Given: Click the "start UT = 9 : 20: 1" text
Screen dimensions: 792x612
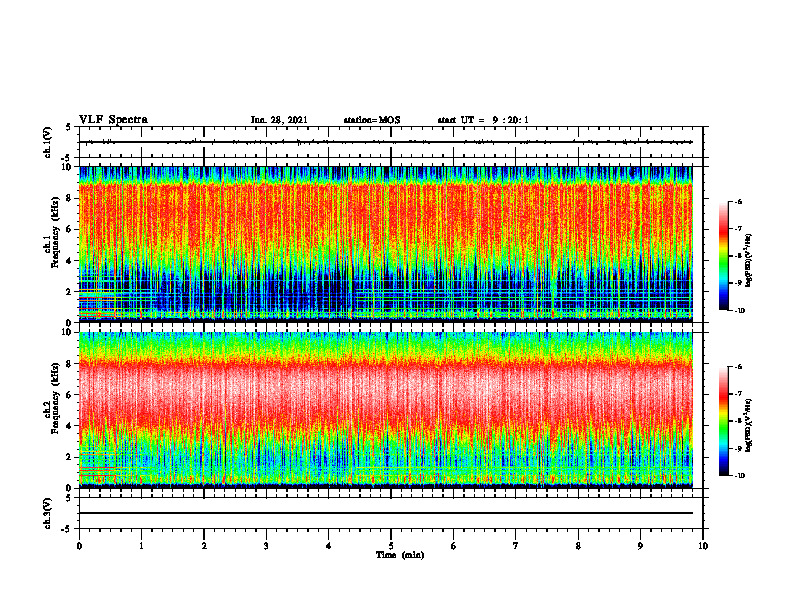Looking at the screenshot, I should (x=483, y=120).
